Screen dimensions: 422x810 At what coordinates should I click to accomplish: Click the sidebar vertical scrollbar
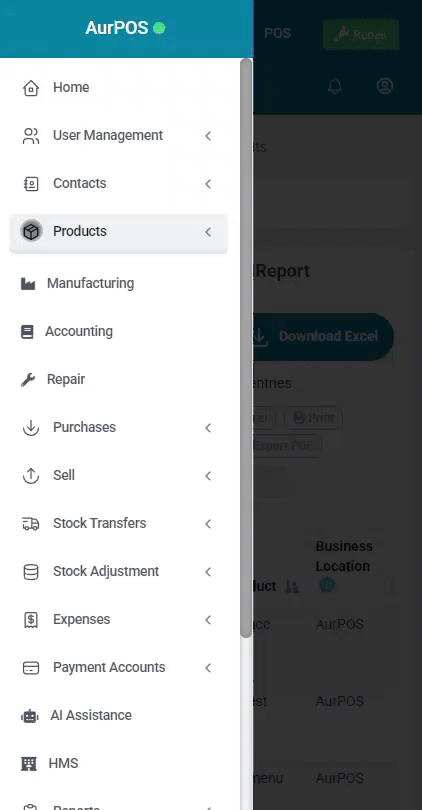[246, 349]
